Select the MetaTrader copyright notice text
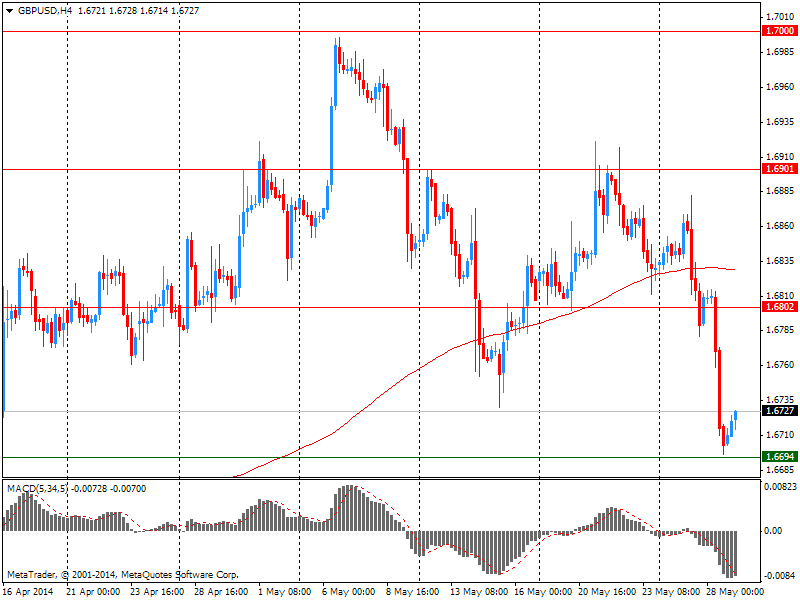Screen dimensions: 800x600 123,575
